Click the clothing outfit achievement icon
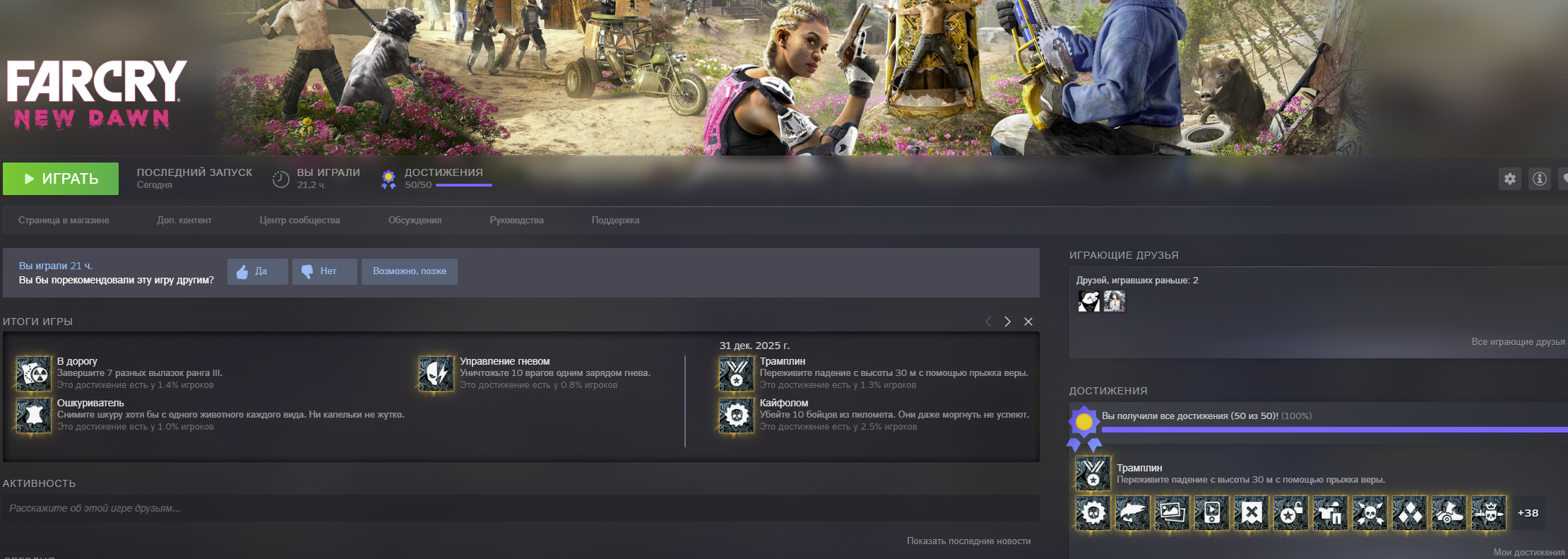This screenshot has width=1568, height=559. [1330, 512]
